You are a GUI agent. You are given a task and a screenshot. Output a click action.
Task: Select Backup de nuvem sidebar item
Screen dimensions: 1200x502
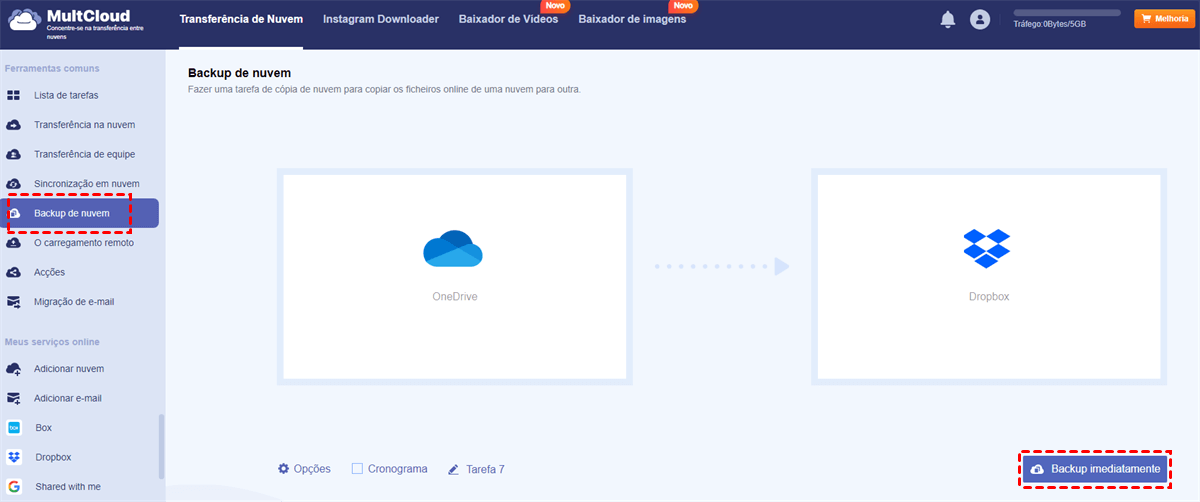point(80,213)
